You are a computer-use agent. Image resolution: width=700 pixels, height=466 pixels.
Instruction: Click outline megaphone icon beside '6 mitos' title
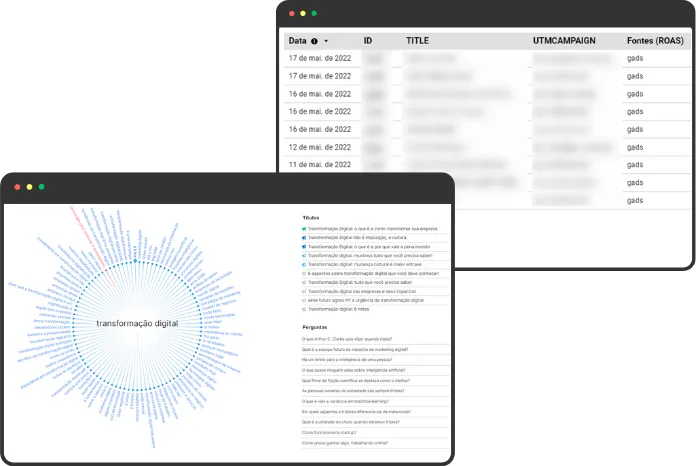point(304,309)
